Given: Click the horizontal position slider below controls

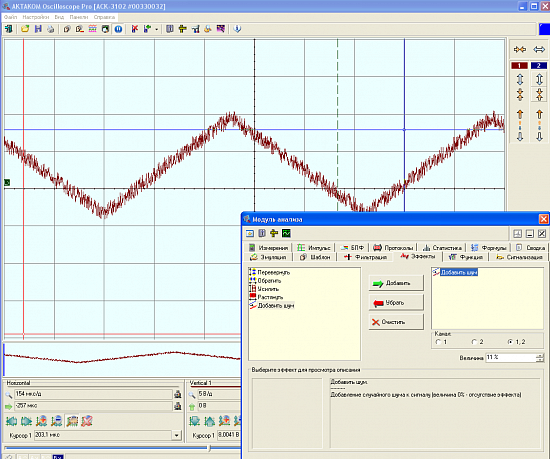Looking at the screenshot, I should click(x=210, y=448).
